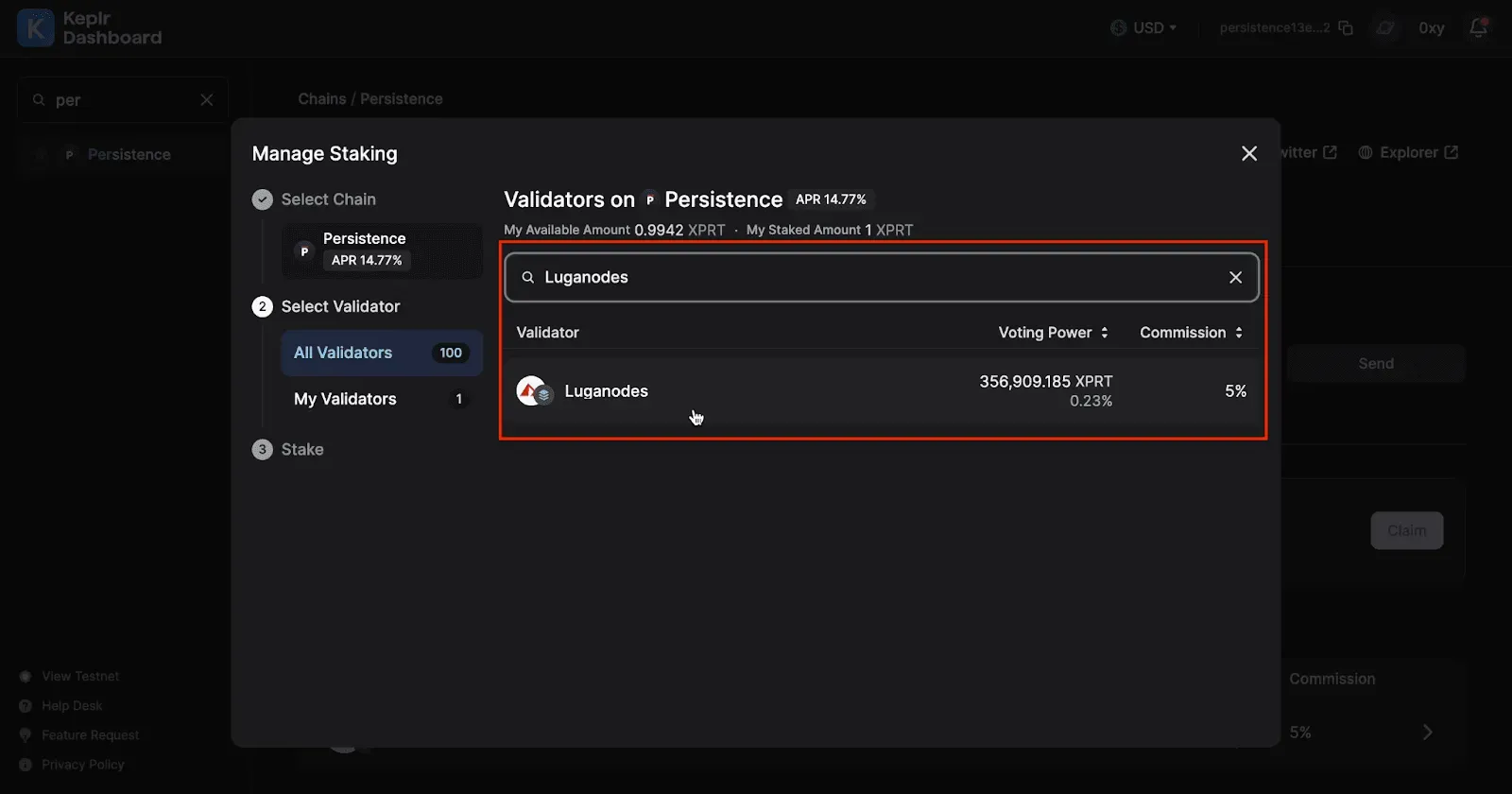
Task: Switch to the My Validators tab
Action: tap(382, 399)
